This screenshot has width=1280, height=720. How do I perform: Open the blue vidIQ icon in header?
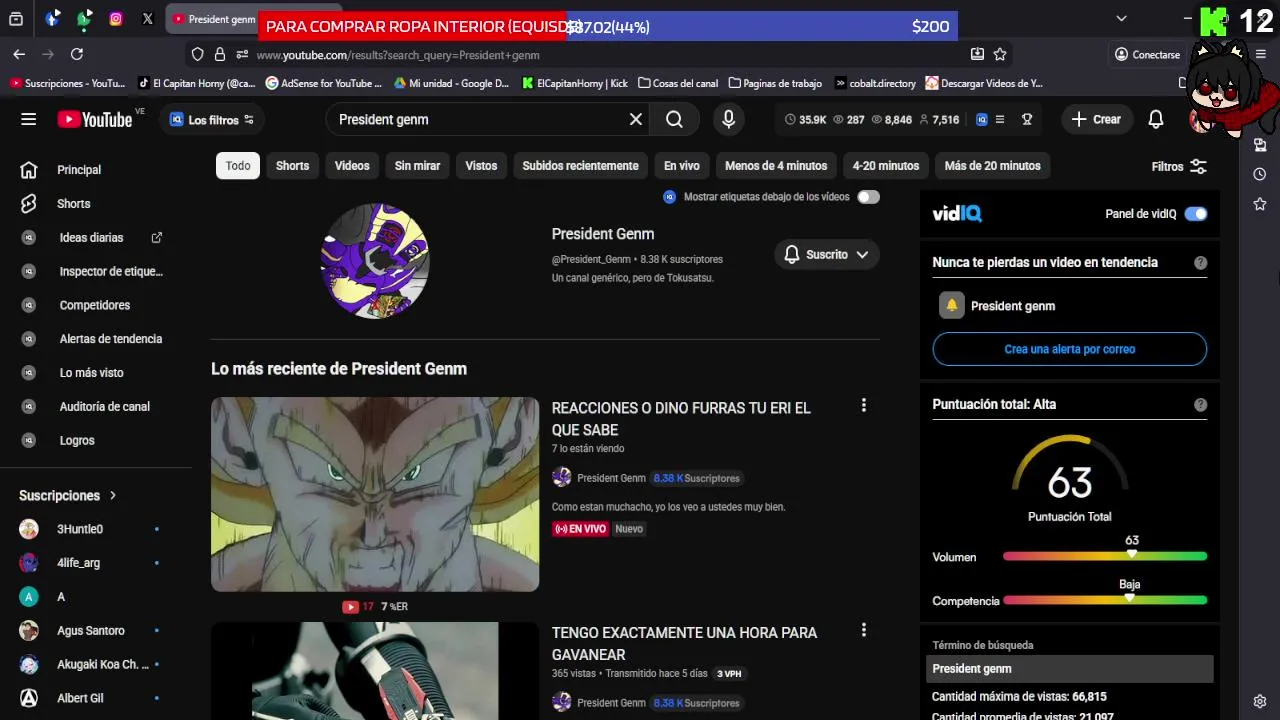click(981, 119)
